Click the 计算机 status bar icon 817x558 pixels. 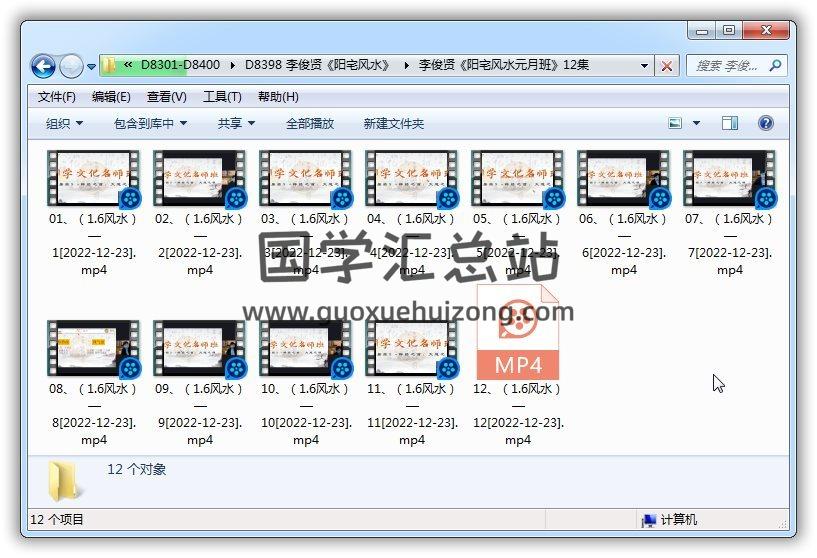click(649, 520)
